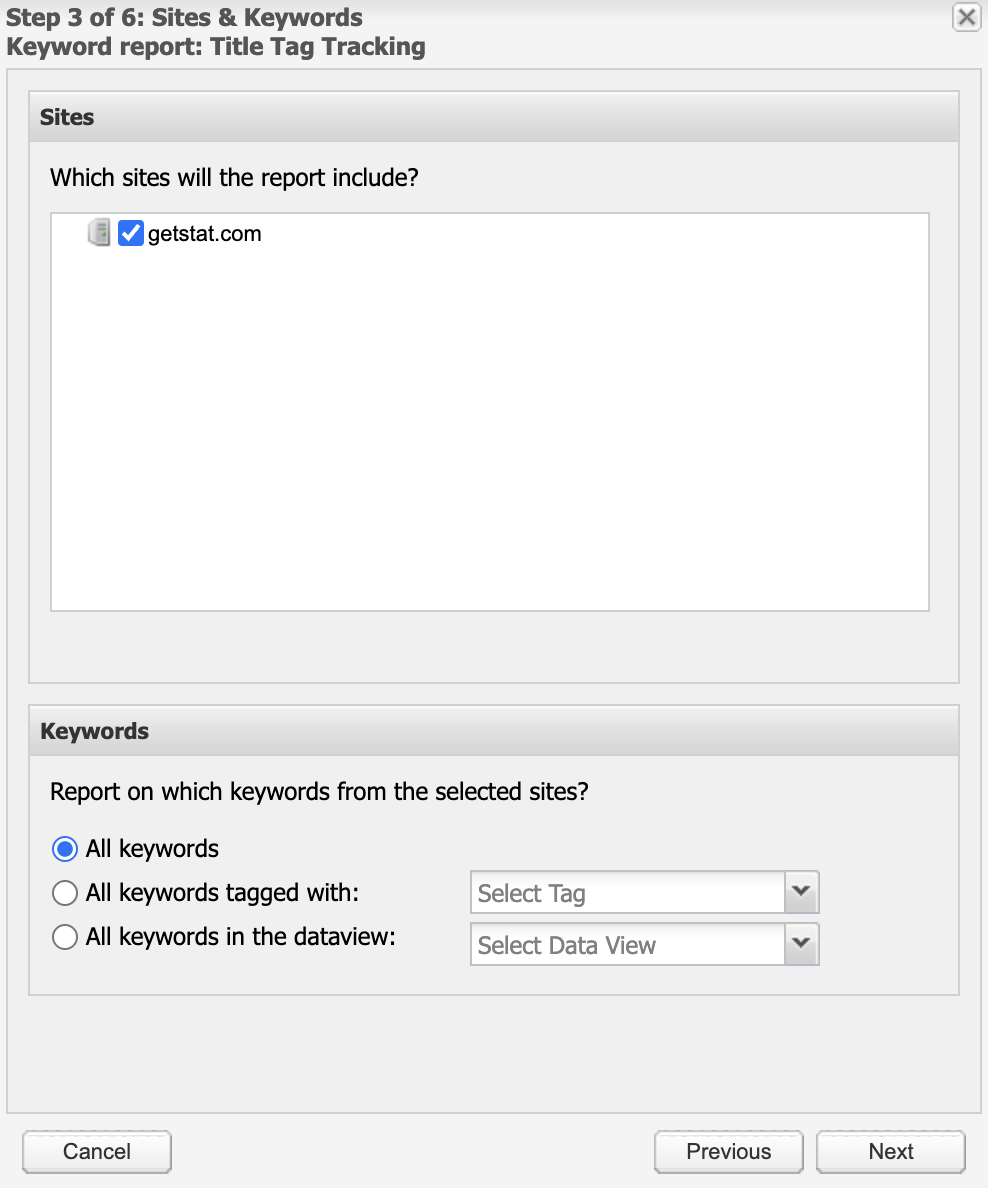Screen dimensions: 988x1188
Task: Close the Sites & Keywords dialog
Action: point(965,17)
